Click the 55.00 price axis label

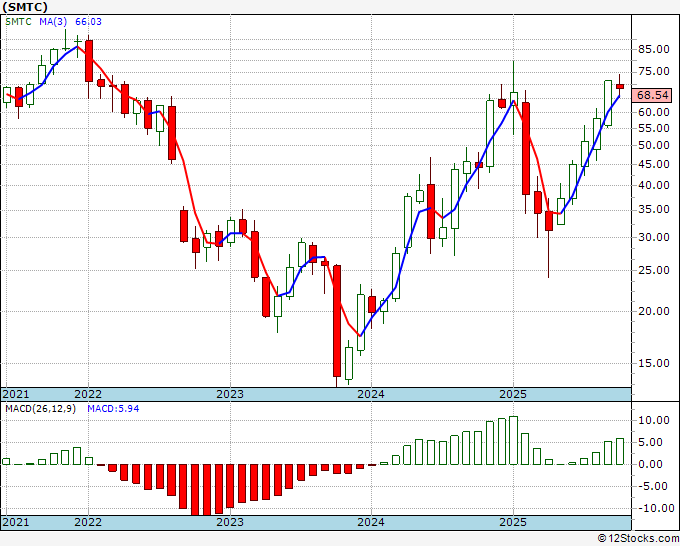[654, 128]
